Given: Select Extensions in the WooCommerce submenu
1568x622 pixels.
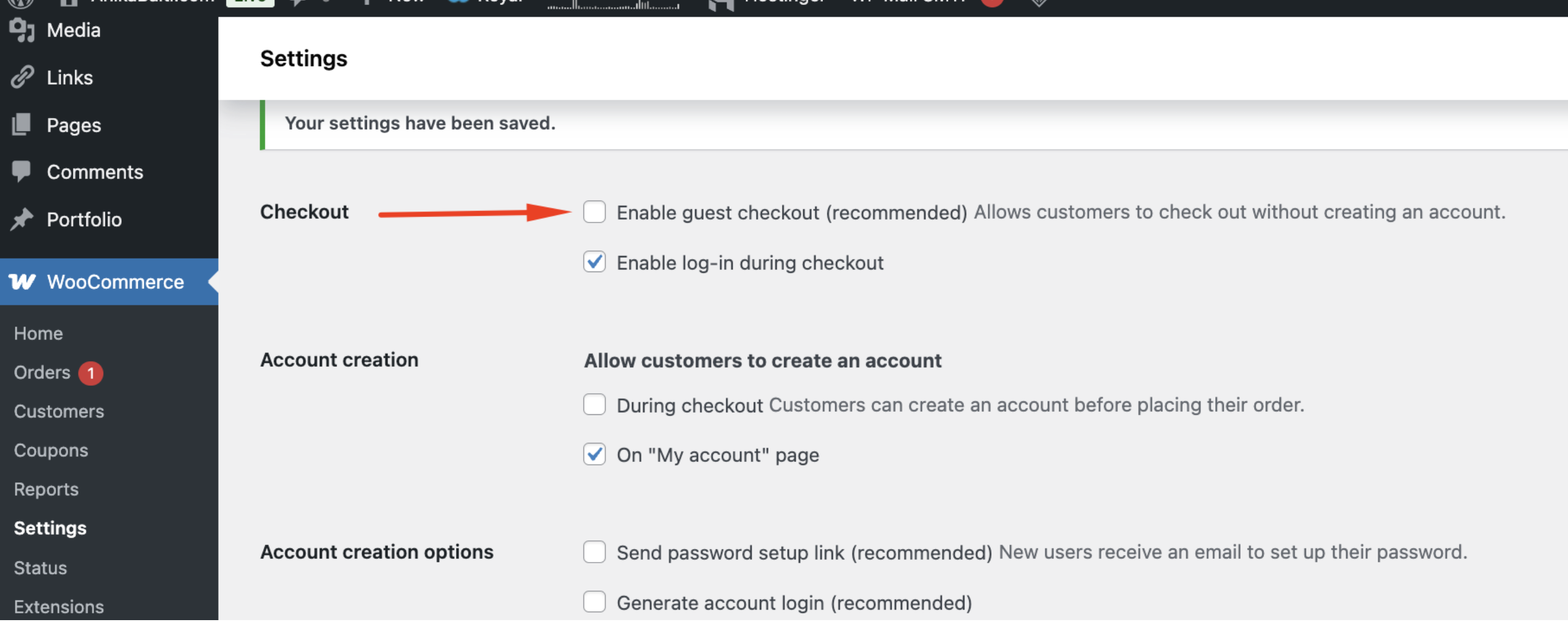Looking at the screenshot, I should tap(59, 607).
